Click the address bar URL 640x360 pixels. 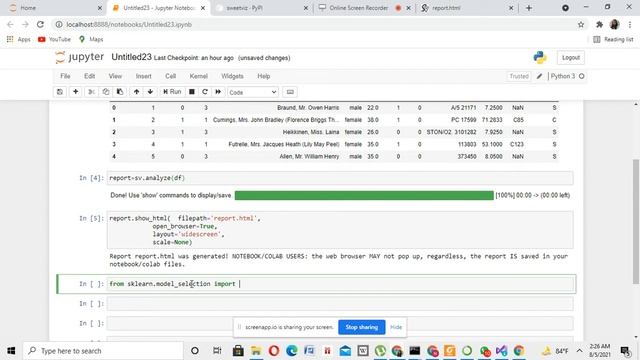129,24
